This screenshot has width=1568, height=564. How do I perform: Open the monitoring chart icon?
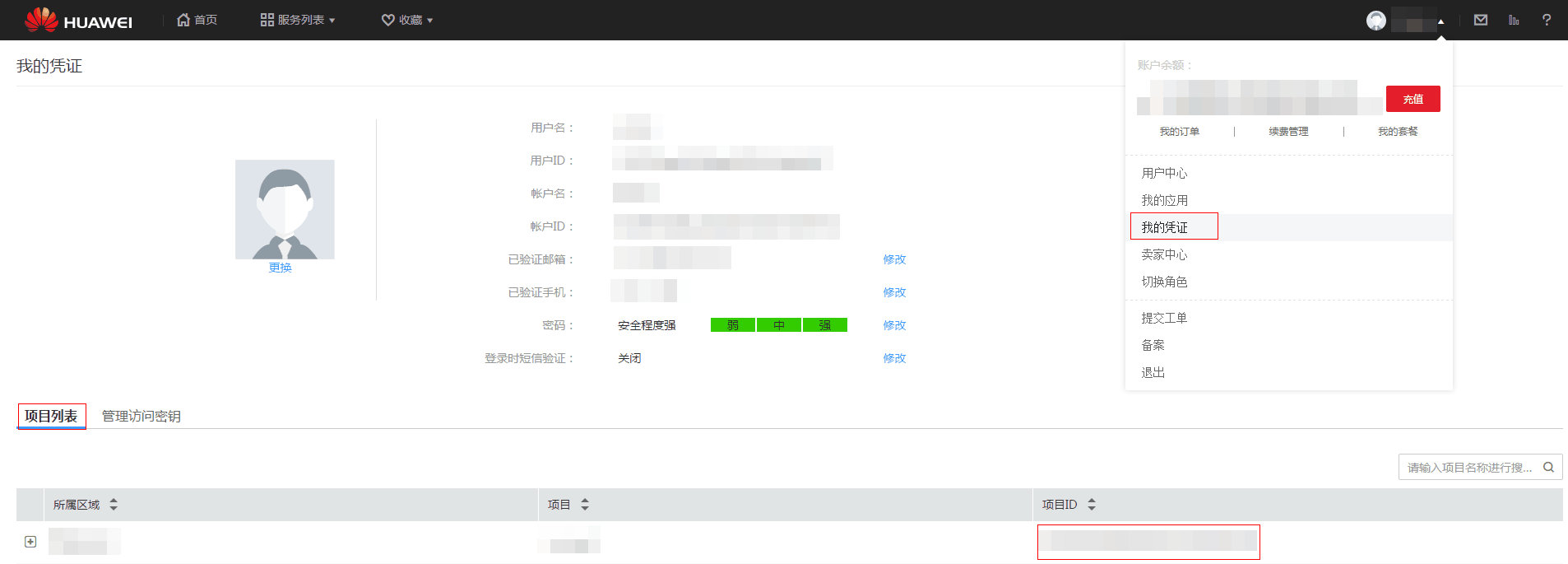(1514, 20)
